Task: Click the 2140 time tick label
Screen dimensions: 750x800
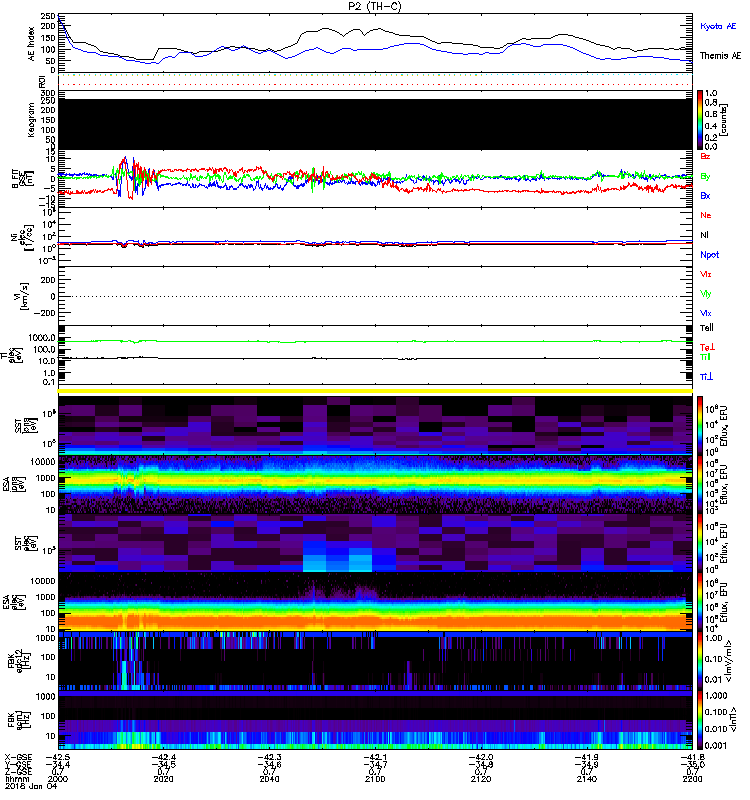Action: point(587,779)
